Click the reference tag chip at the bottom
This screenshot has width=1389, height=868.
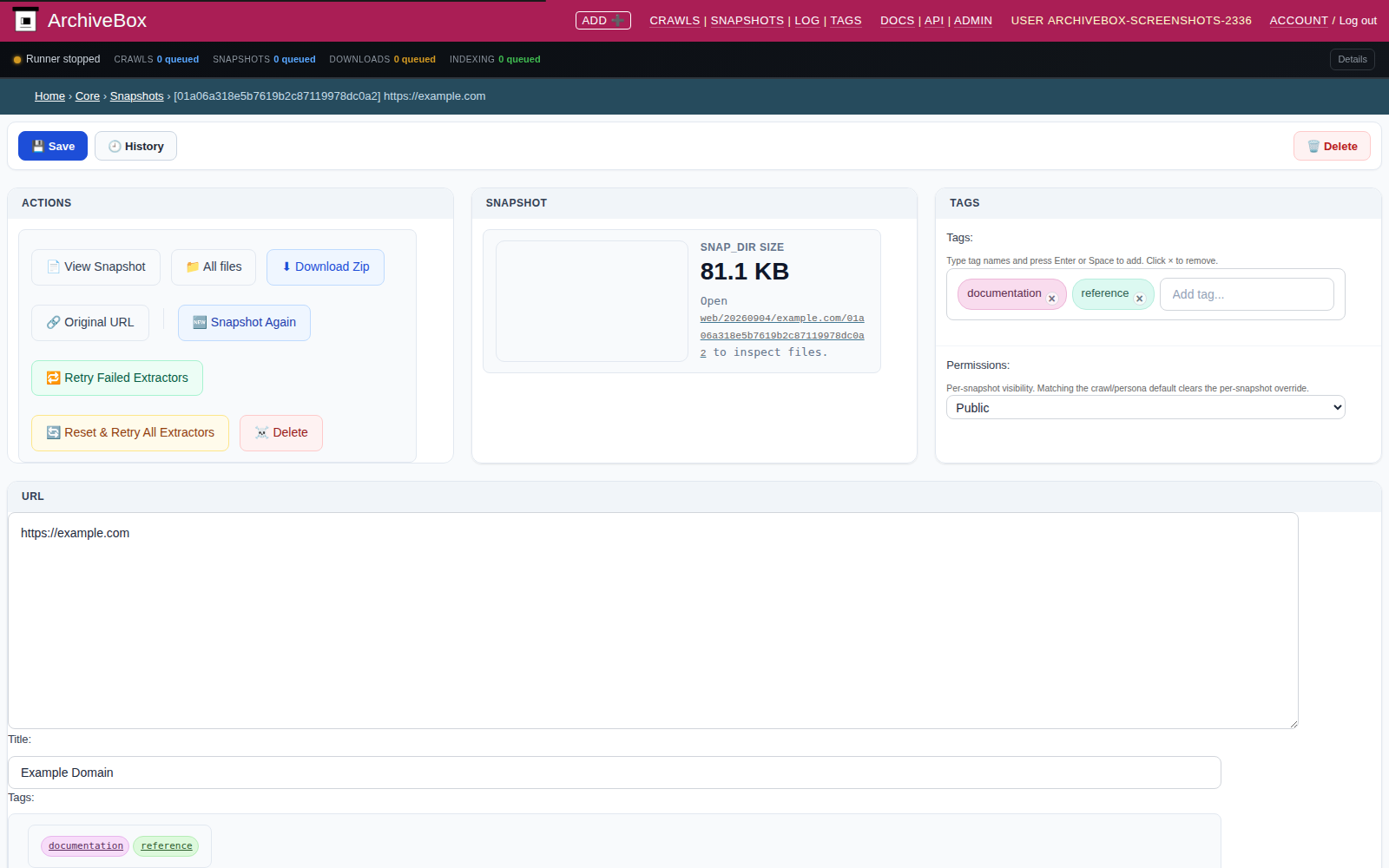(x=166, y=846)
